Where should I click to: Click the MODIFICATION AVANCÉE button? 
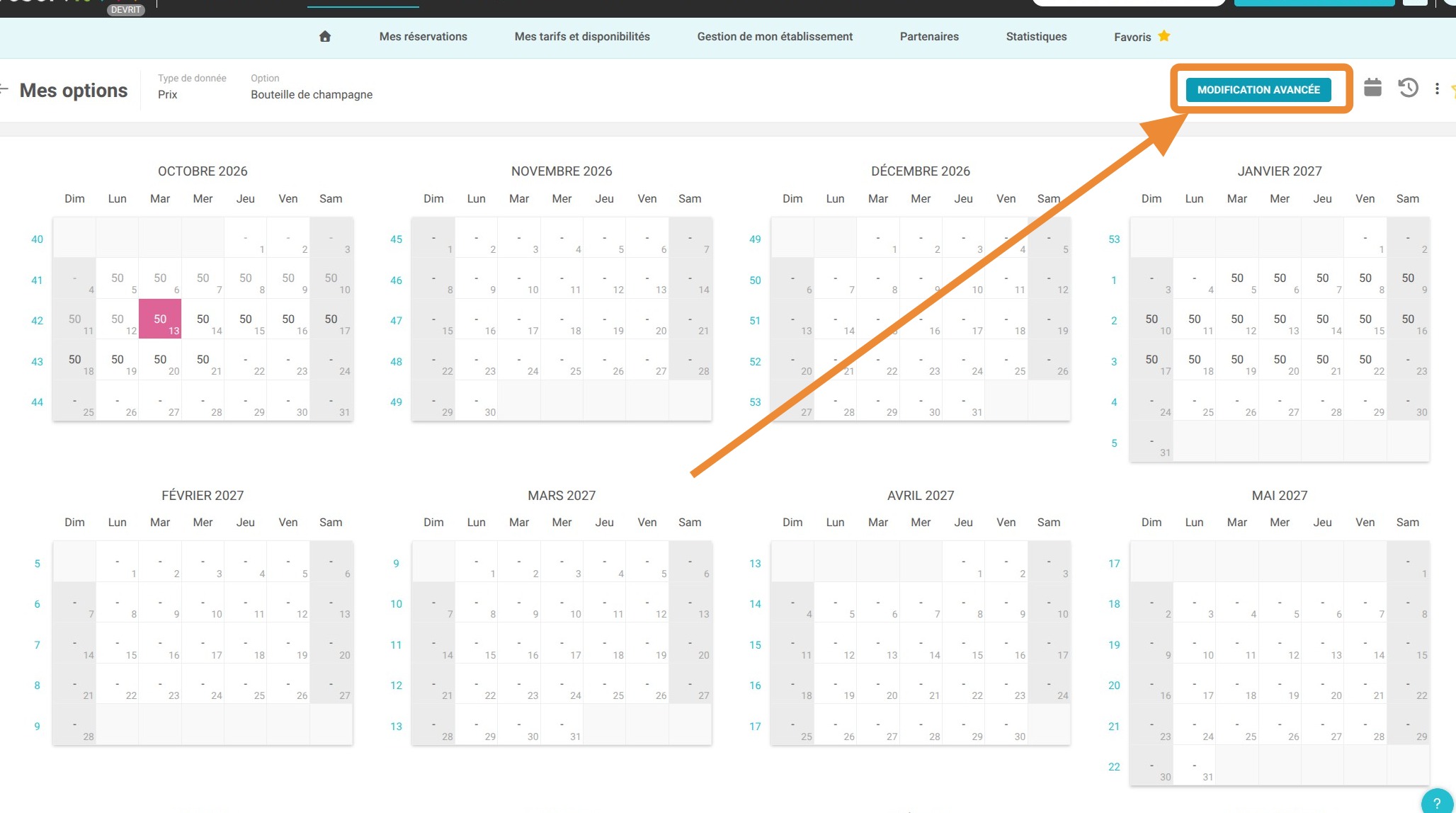point(1258,89)
